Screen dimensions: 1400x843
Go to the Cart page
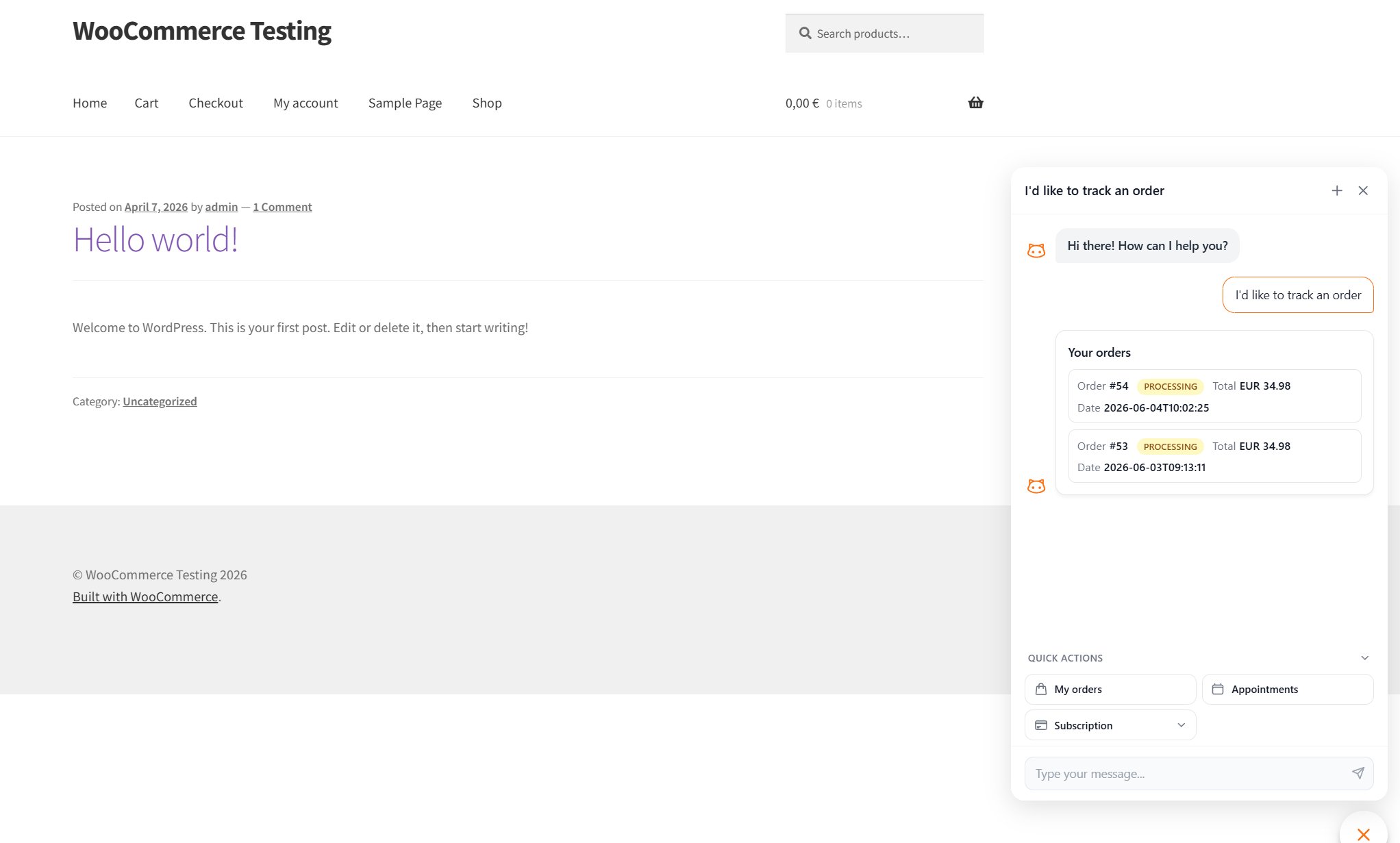click(147, 103)
